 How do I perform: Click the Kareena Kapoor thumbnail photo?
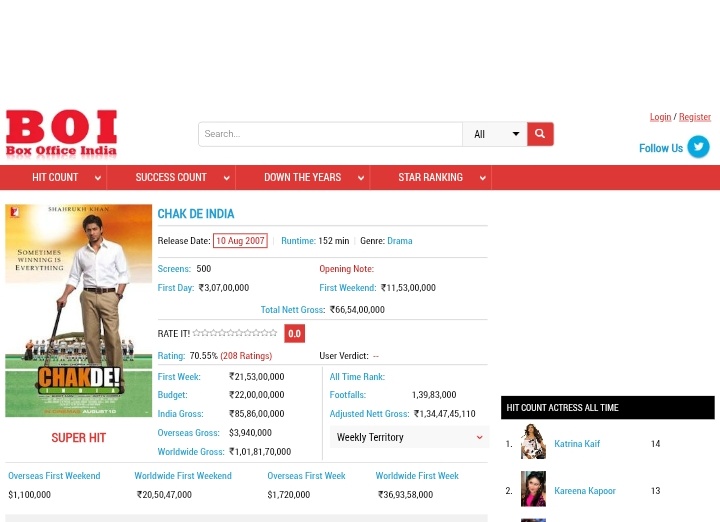533,488
